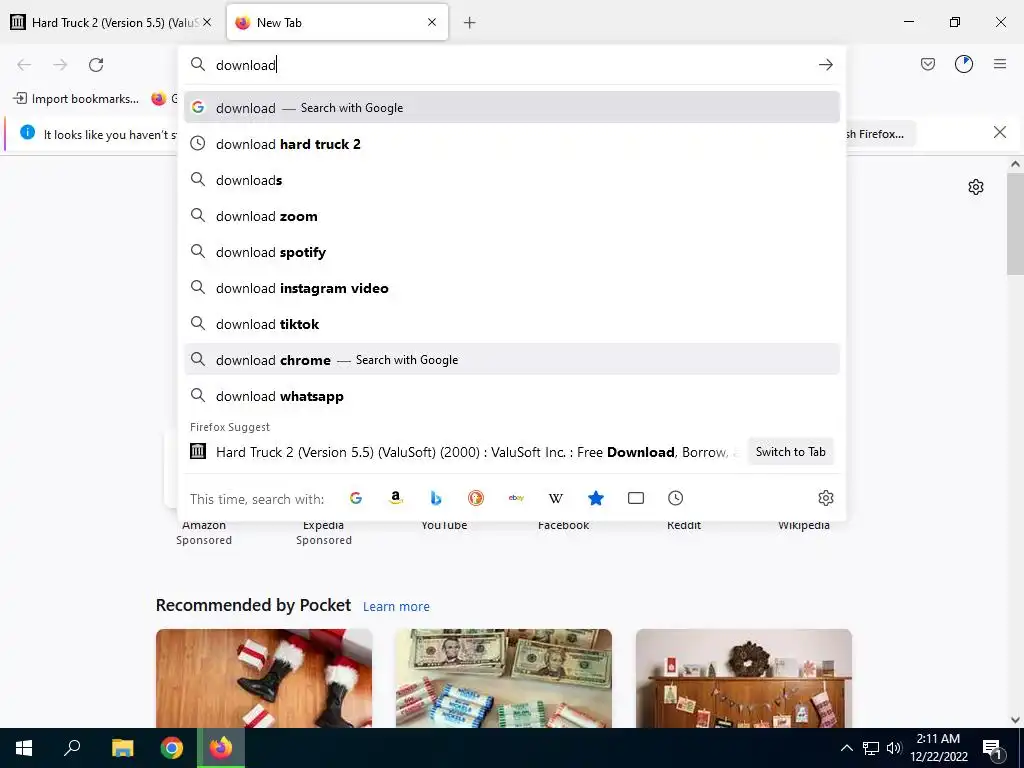The image size is (1024, 768).
Task: Click Import bookmarks button
Action: [76, 99]
